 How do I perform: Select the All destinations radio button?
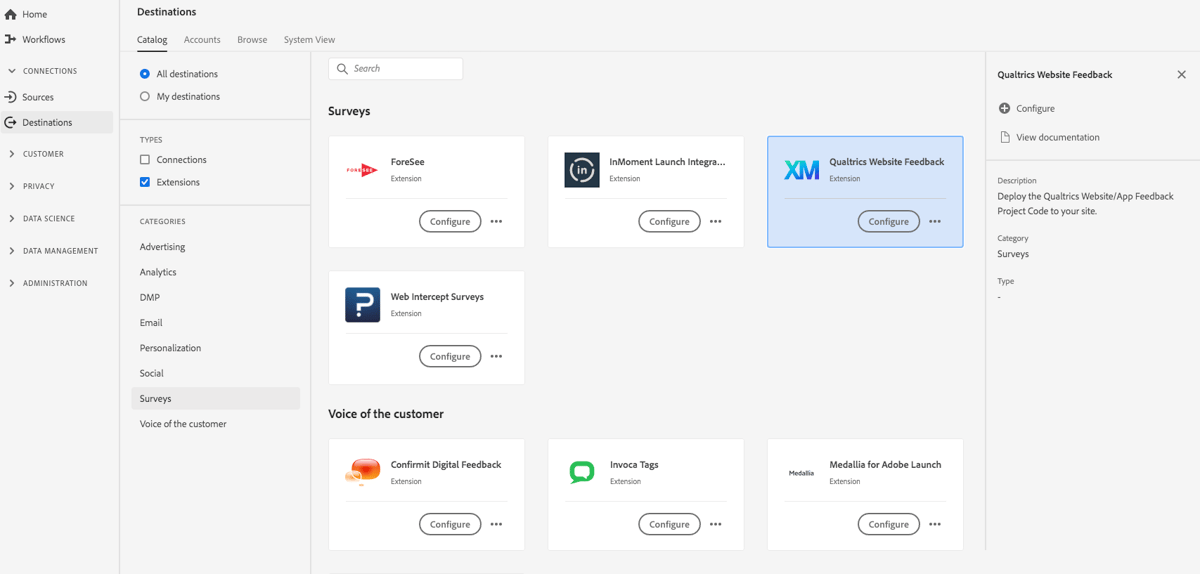[x=145, y=74]
